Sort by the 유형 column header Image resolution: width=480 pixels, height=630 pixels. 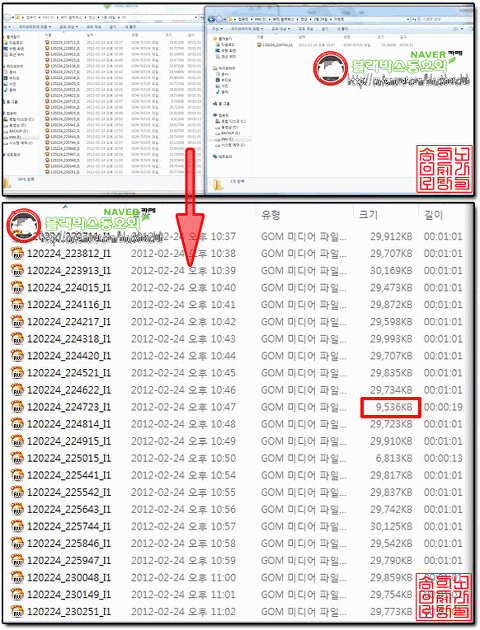tap(271, 215)
